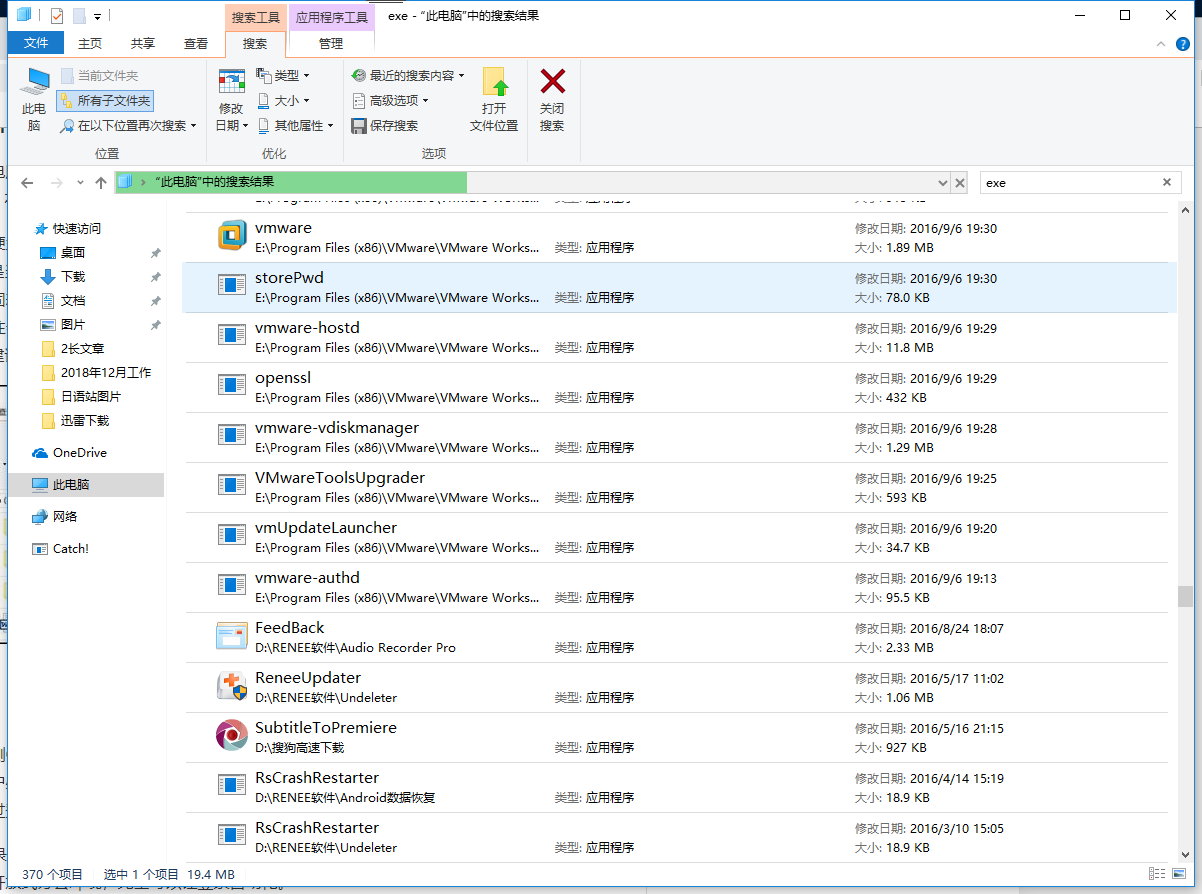
Task: Go up one level with up arrow
Action: 101,183
